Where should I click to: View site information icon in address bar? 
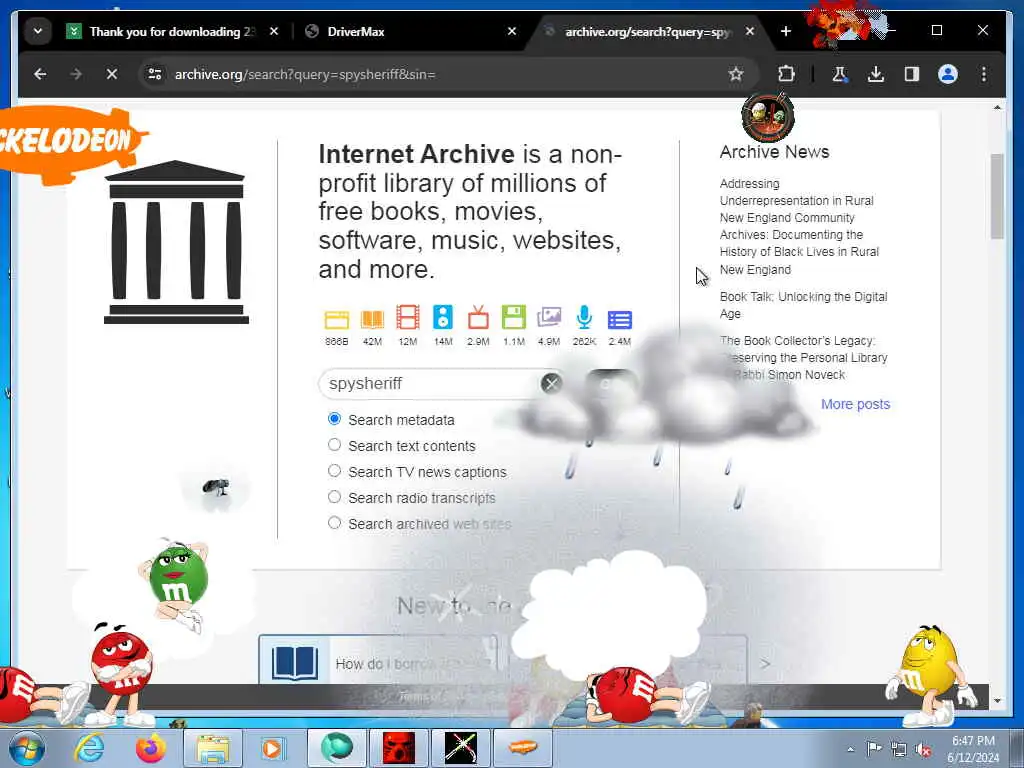click(155, 74)
